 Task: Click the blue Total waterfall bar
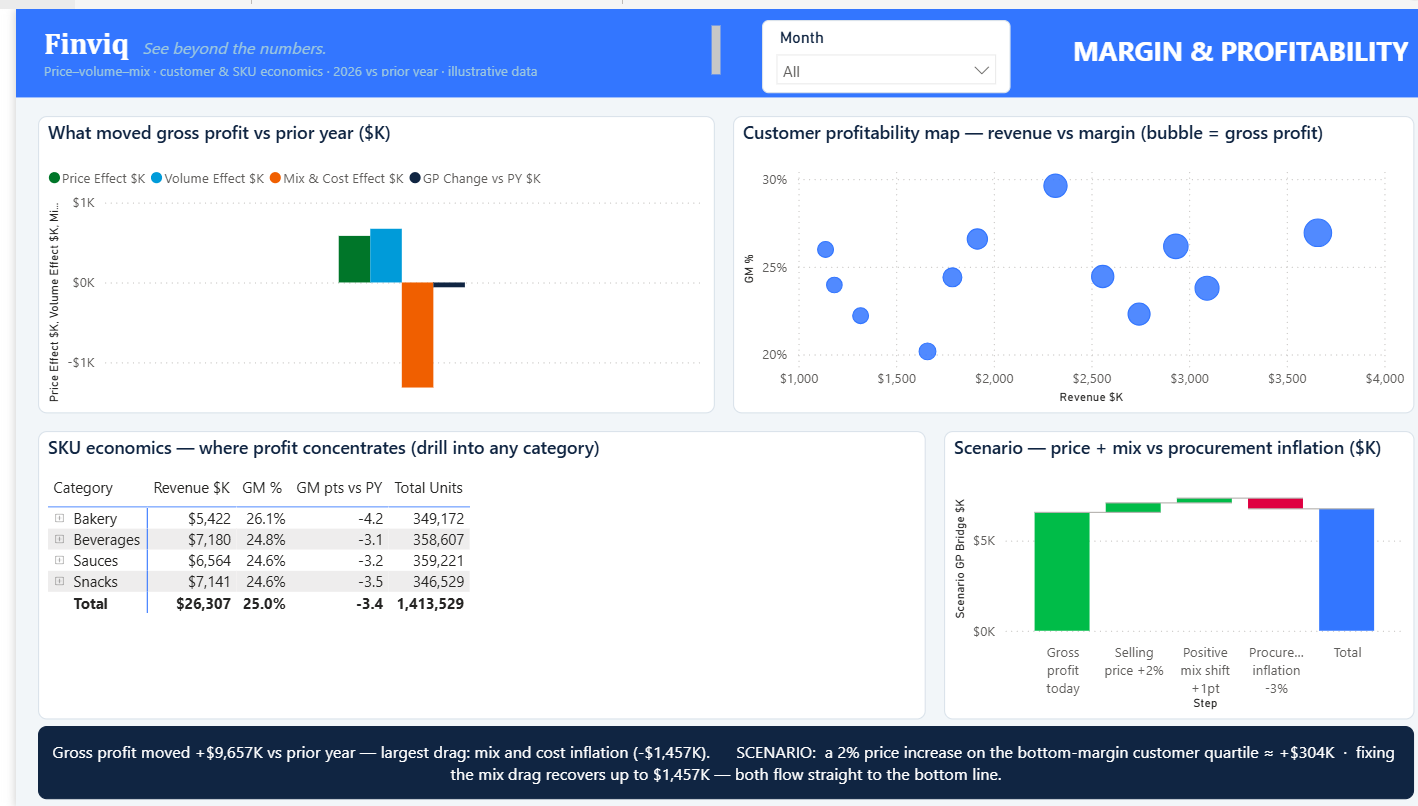pos(1346,570)
